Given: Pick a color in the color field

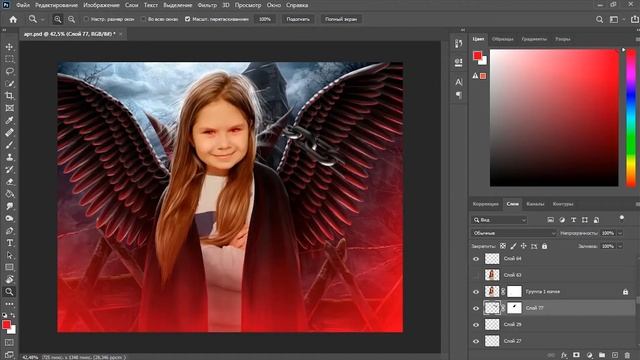Looking at the screenshot, I should click(x=554, y=118).
